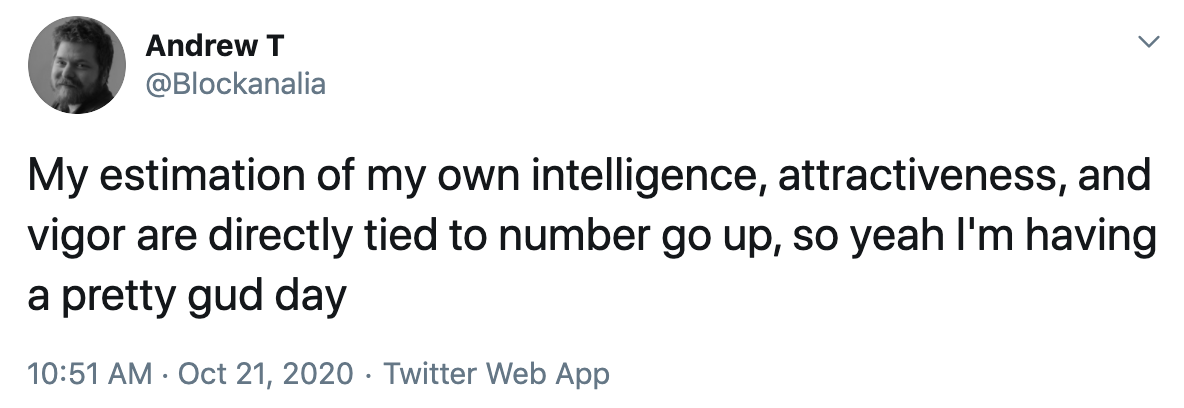The image size is (1184, 408).
Task: Click the display name Andrew T
Action: point(214,46)
